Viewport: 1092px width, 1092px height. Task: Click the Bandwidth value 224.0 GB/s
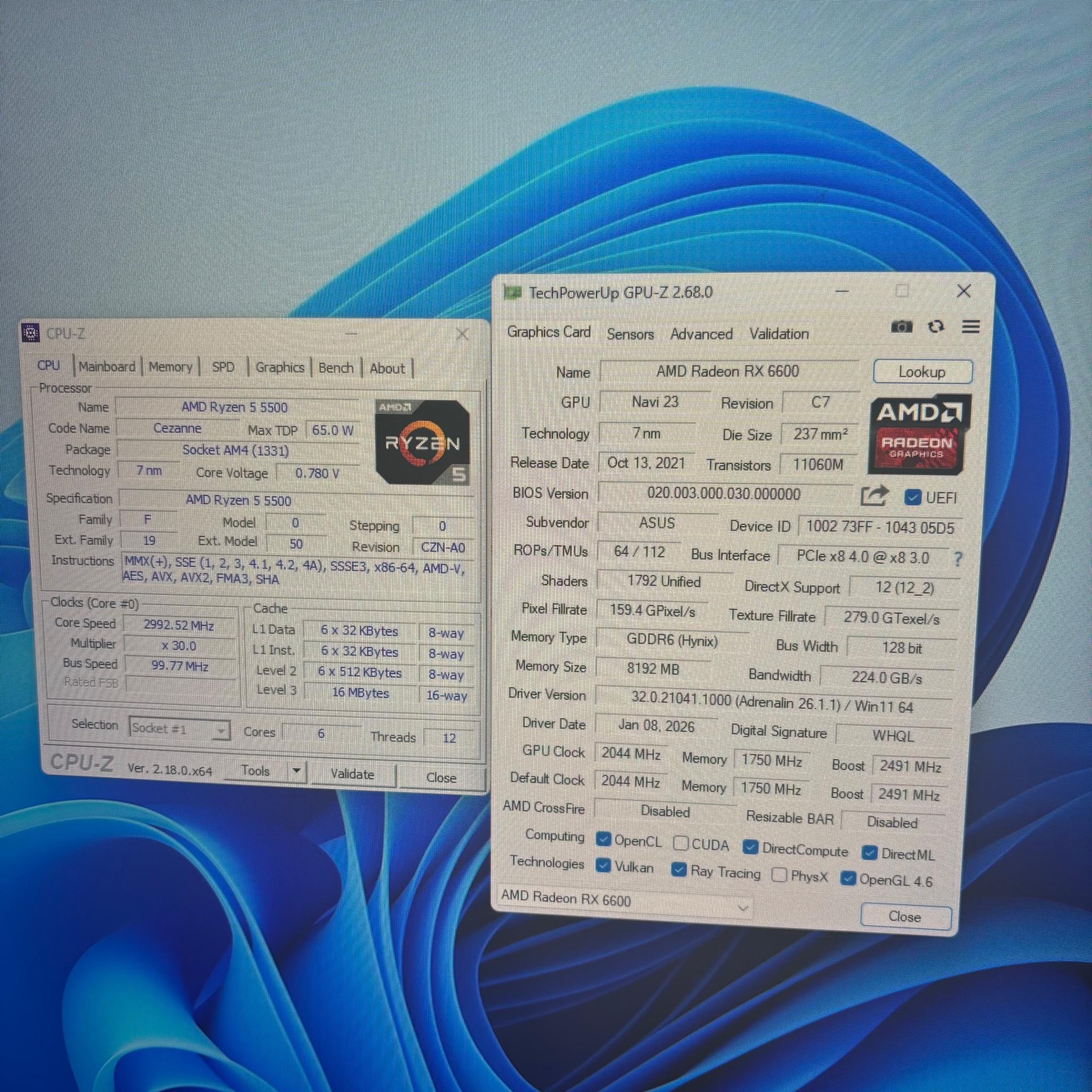[886, 677]
